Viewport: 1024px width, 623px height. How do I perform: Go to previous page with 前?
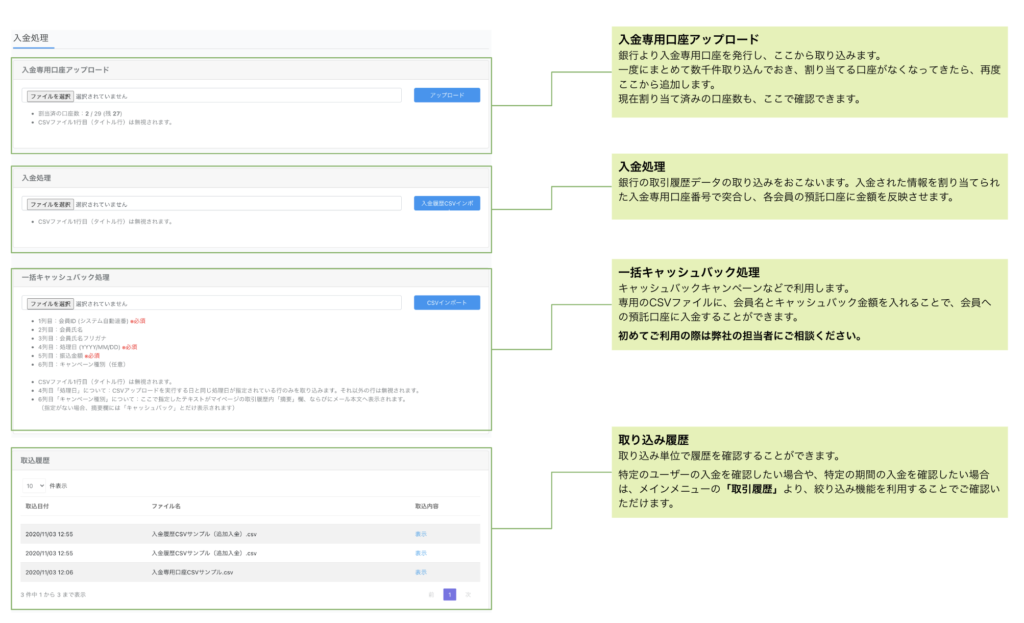click(431, 594)
